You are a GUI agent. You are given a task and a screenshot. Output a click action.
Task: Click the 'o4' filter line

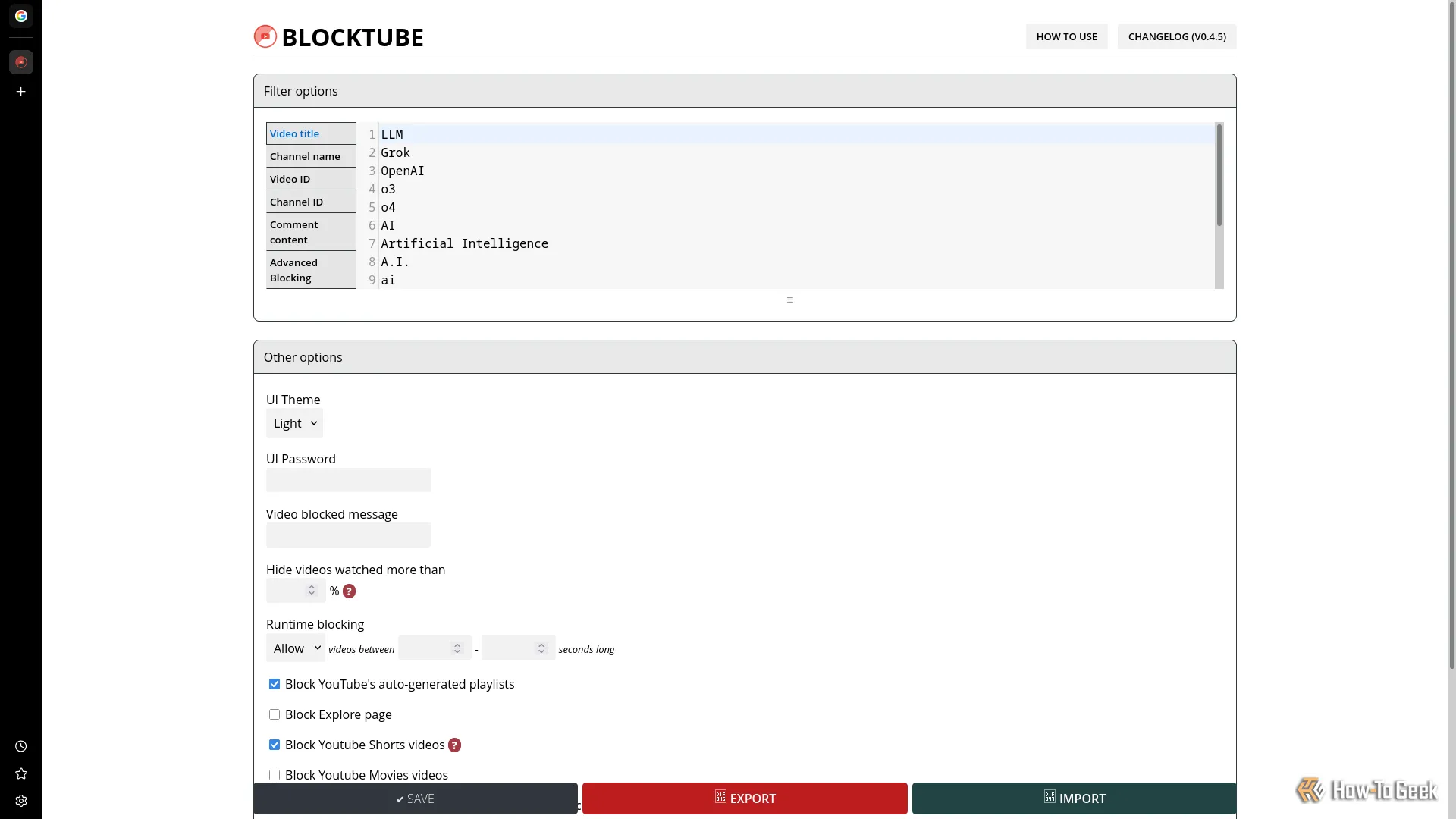(x=796, y=207)
